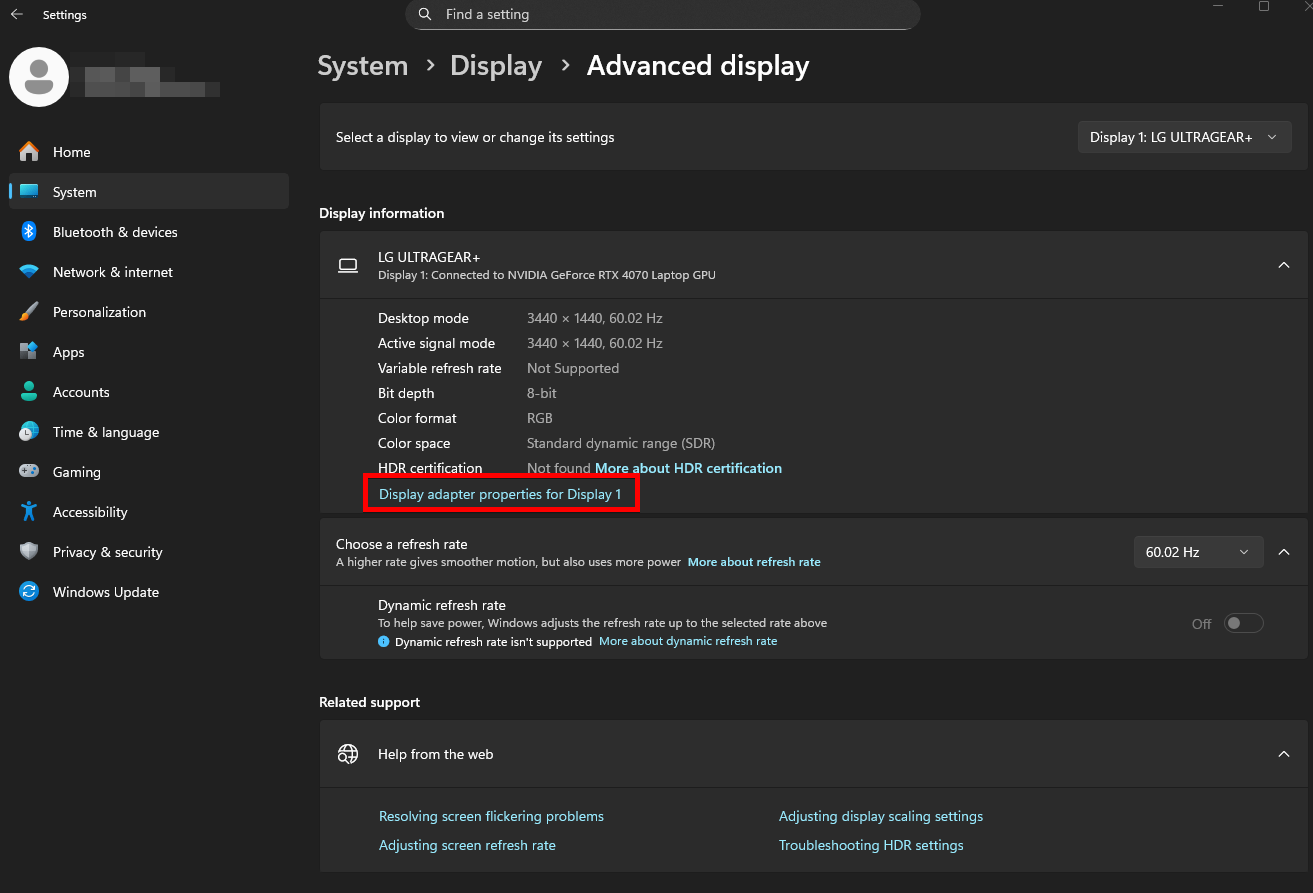Image resolution: width=1313 pixels, height=893 pixels.
Task: Open Privacy & security settings
Action: tap(107, 551)
